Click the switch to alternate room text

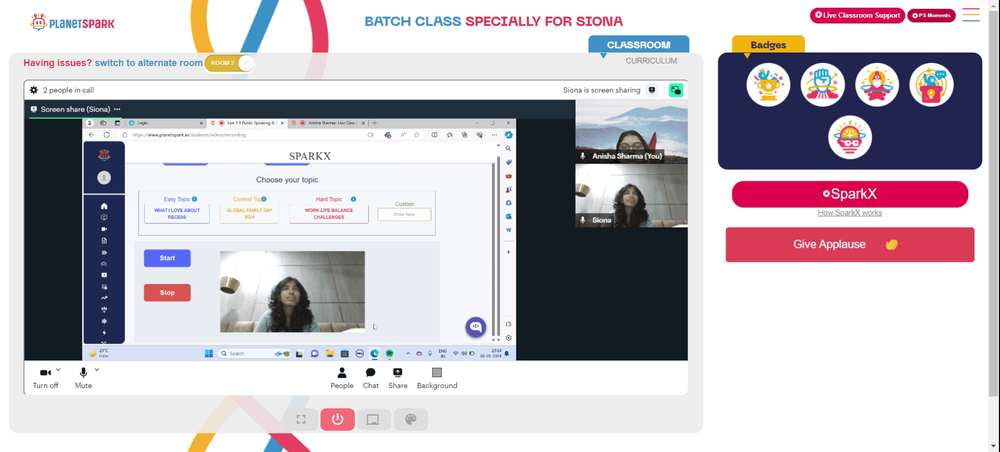[x=148, y=63]
